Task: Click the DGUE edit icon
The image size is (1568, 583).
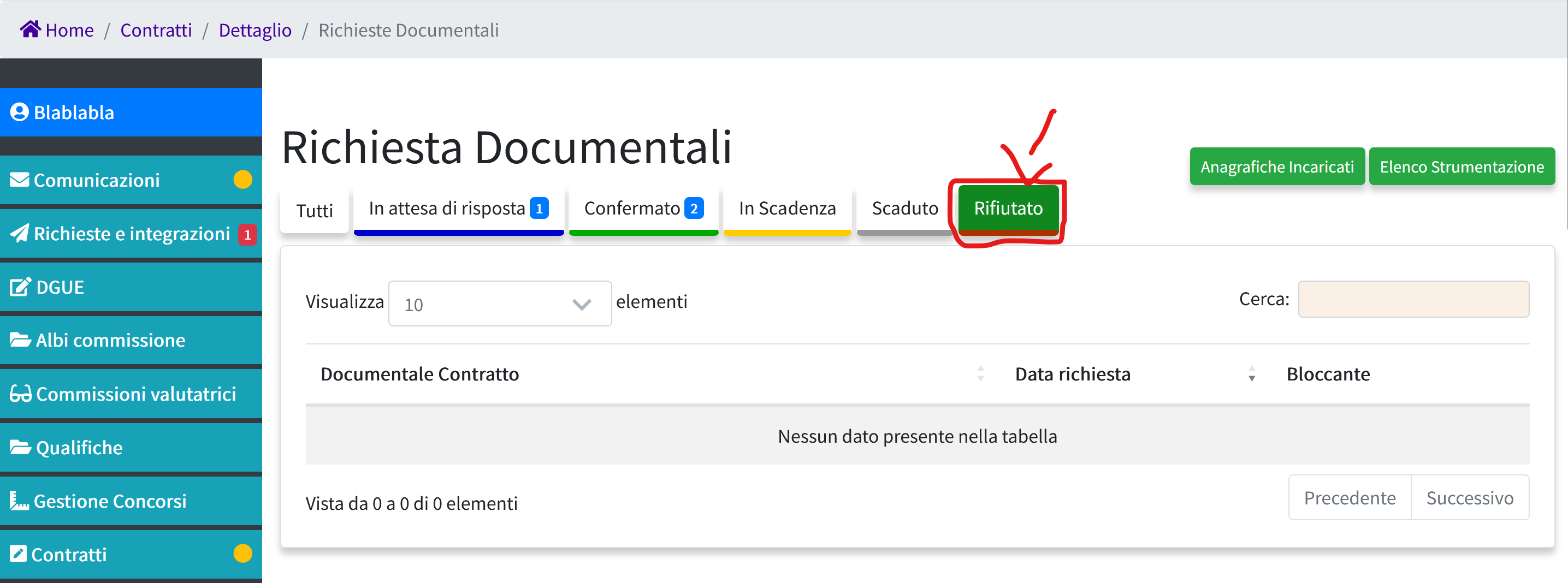Action: [20, 287]
